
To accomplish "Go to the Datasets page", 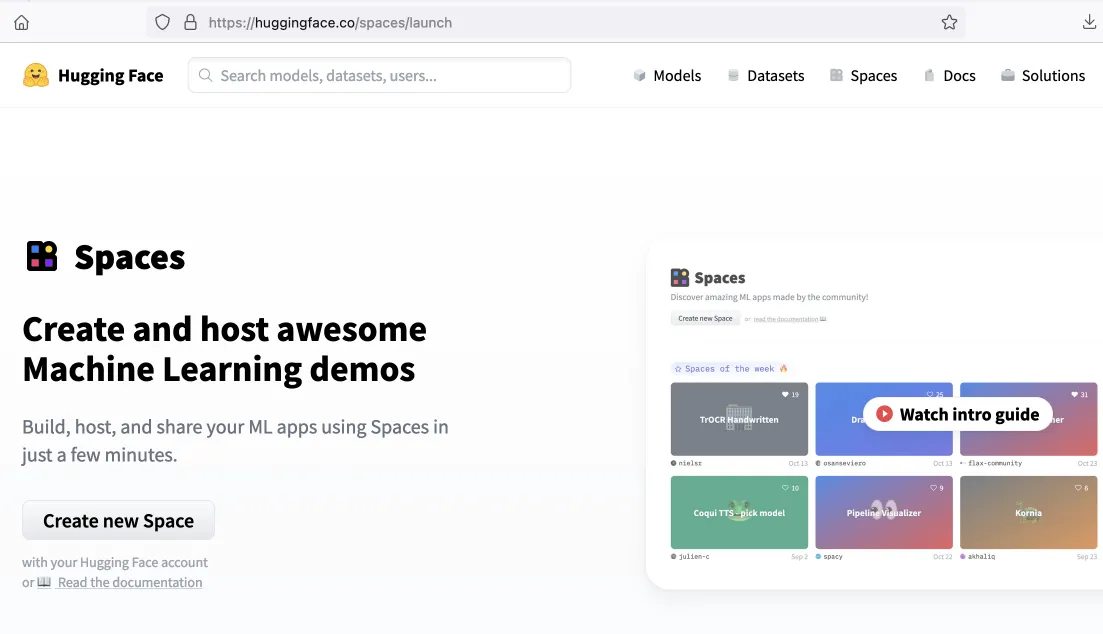I will coord(765,76).
